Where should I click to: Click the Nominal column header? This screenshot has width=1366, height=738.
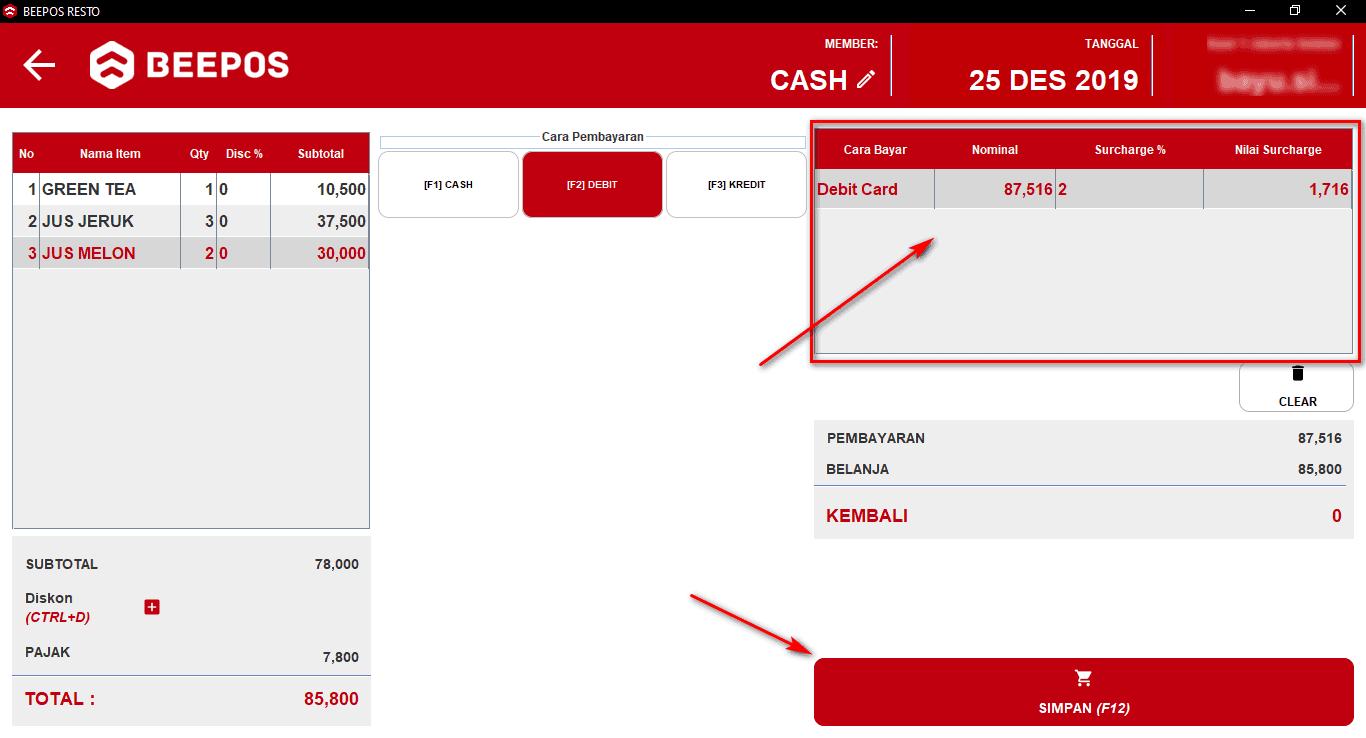[995, 150]
